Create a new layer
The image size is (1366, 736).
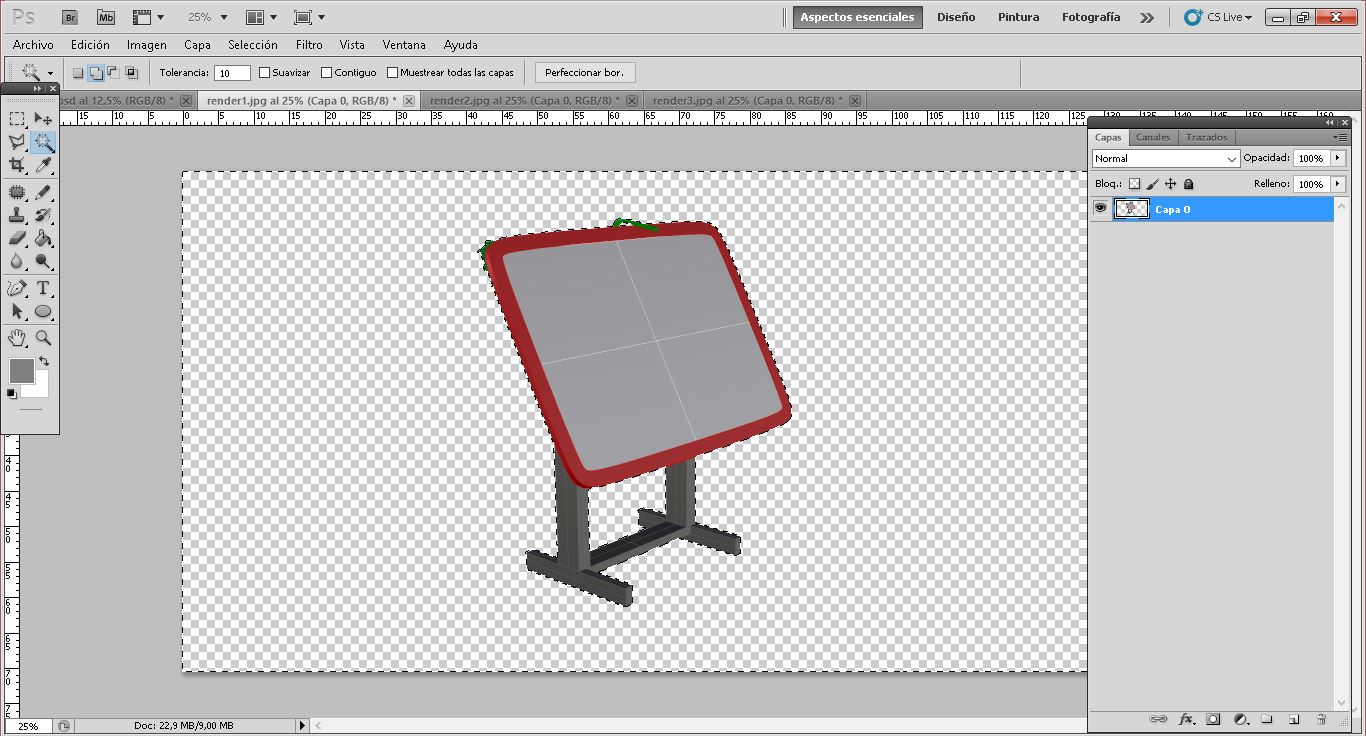[x=1293, y=719]
